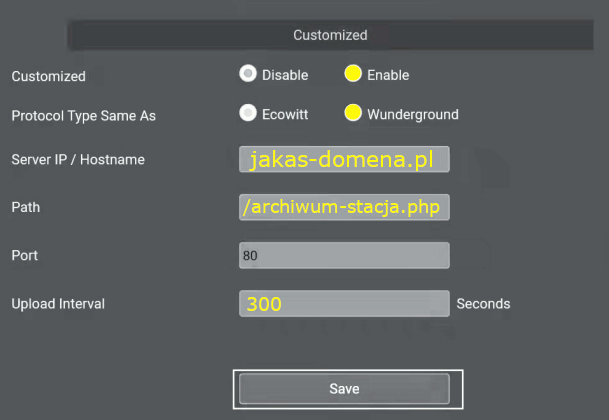Viewport: 609px width, 420px height.
Task: Click the "Enable" option text label
Action: coord(388,75)
